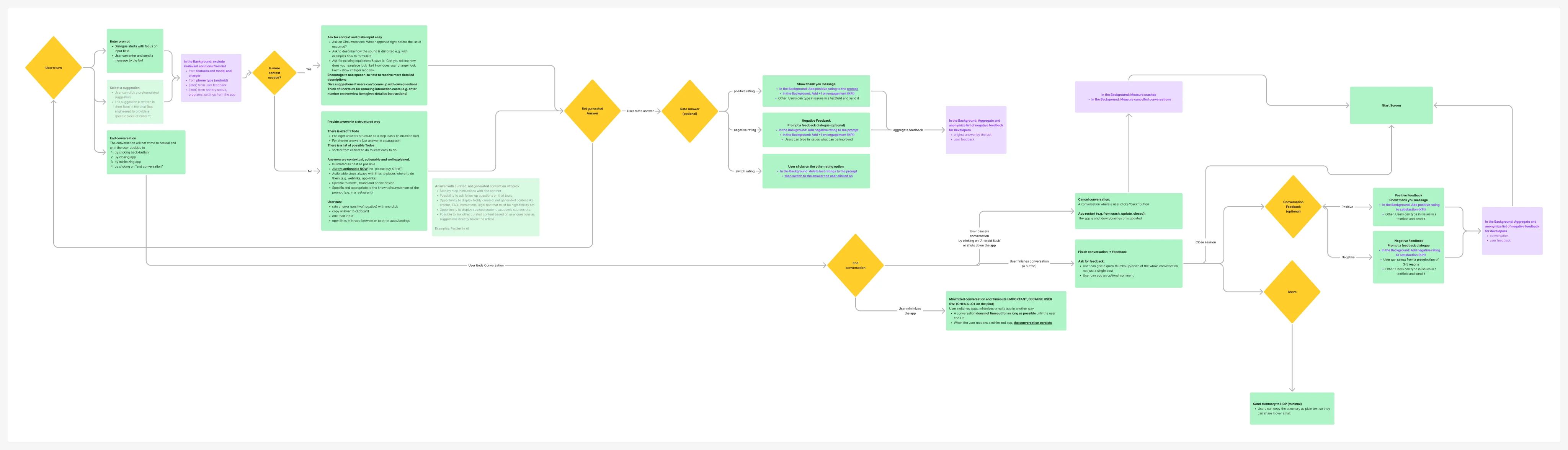Select the faded "Select a suggestion" box
The width and height of the screenshot is (1568, 450).
(135, 101)
